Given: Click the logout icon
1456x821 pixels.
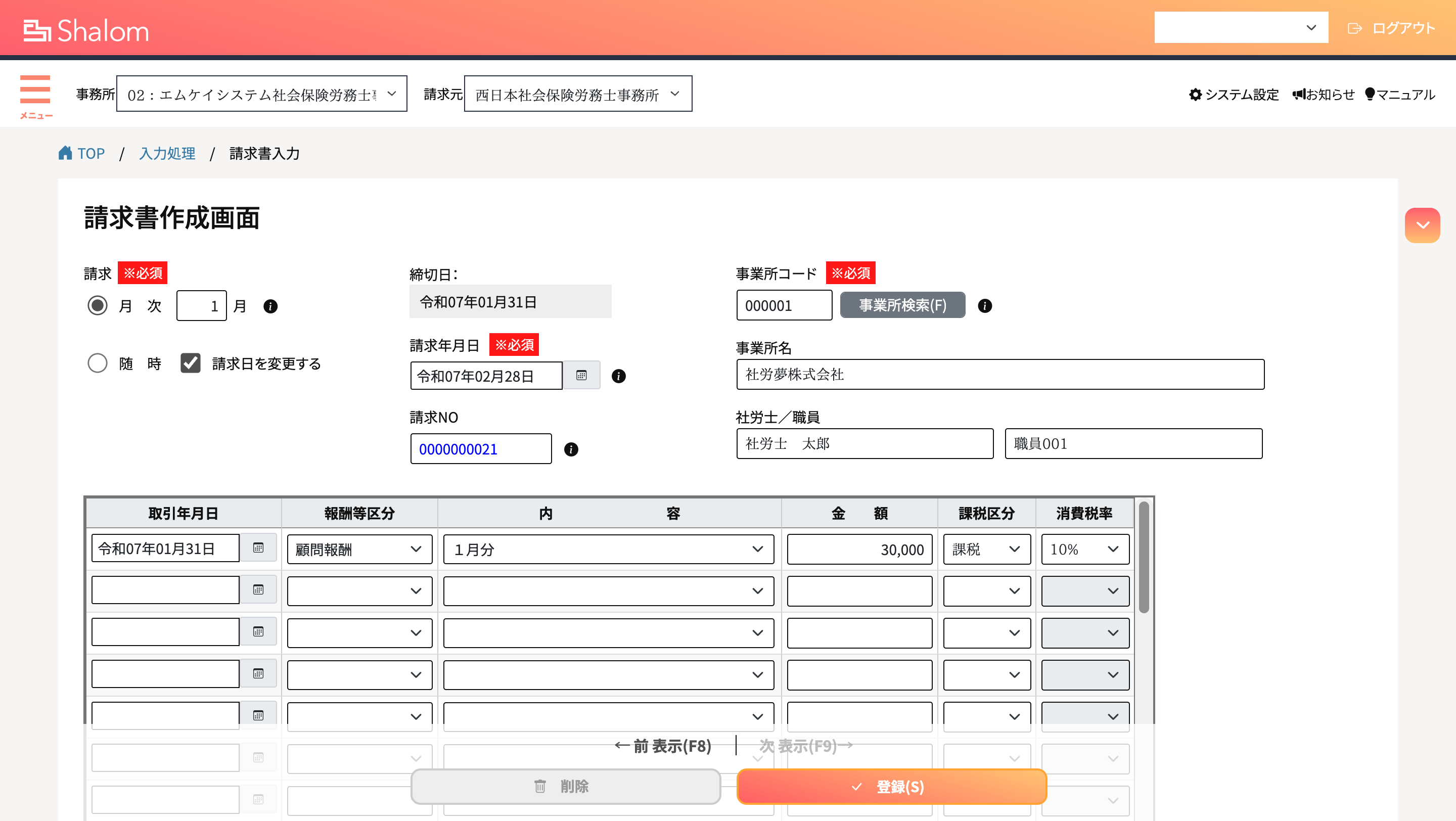Looking at the screenshot, I should [1355, 28].
